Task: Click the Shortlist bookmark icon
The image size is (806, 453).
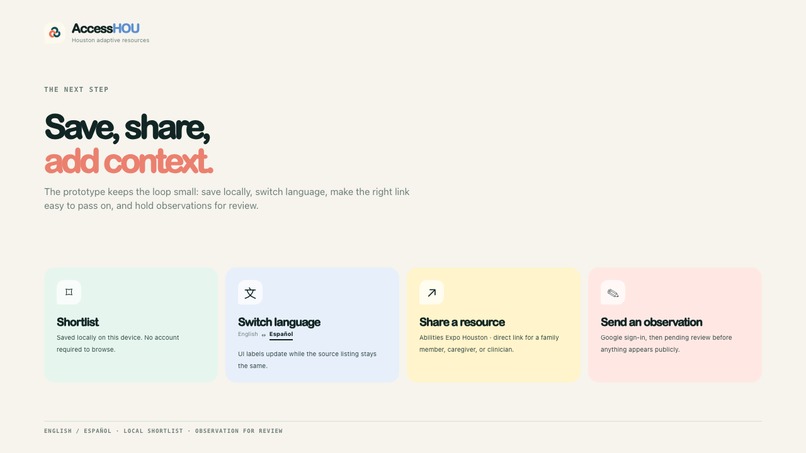Action: pos(69,292)
